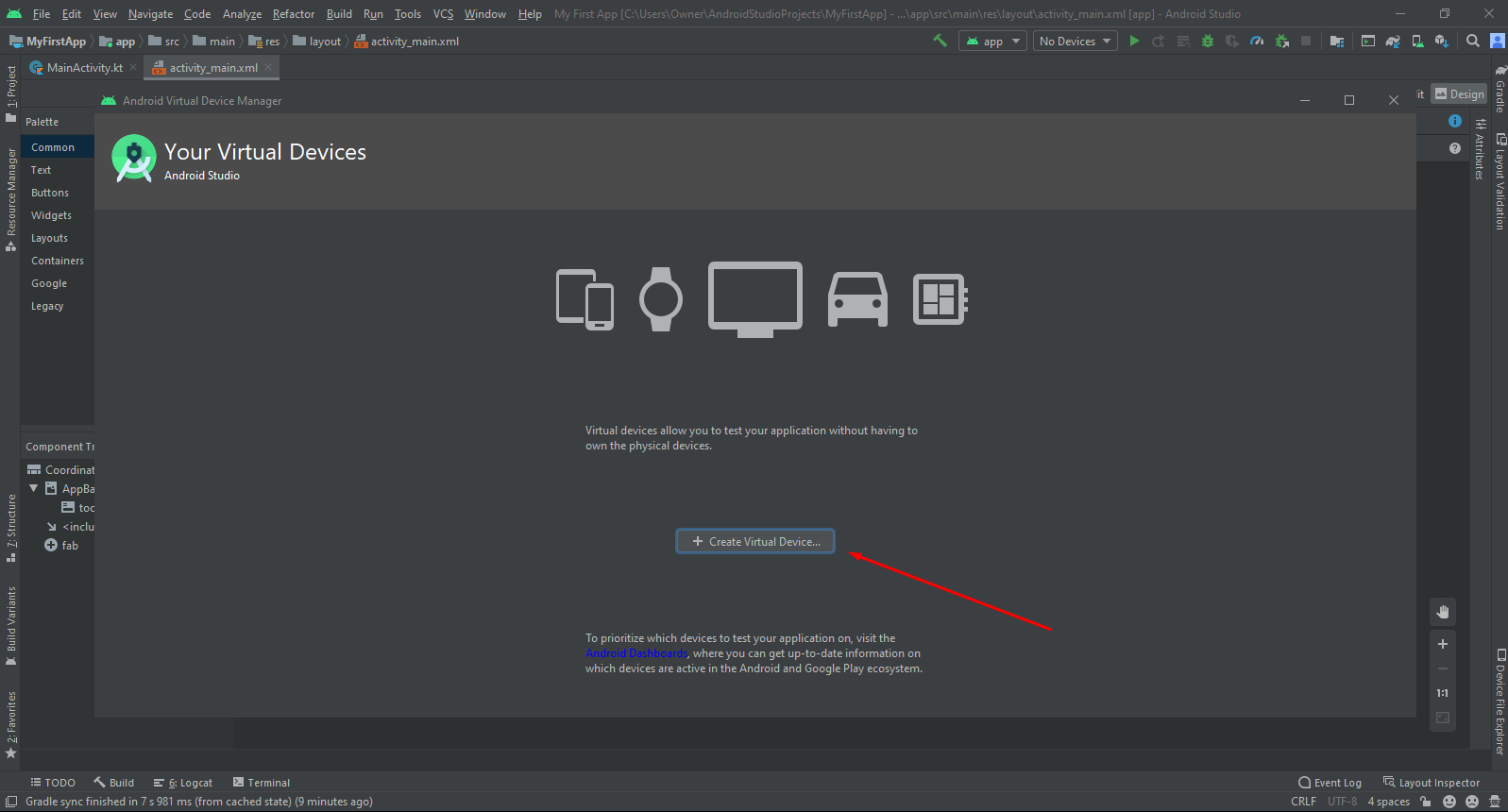The image size is (1508, 812).
Task: Click the question mark help icon
Action: [1455, 148]
